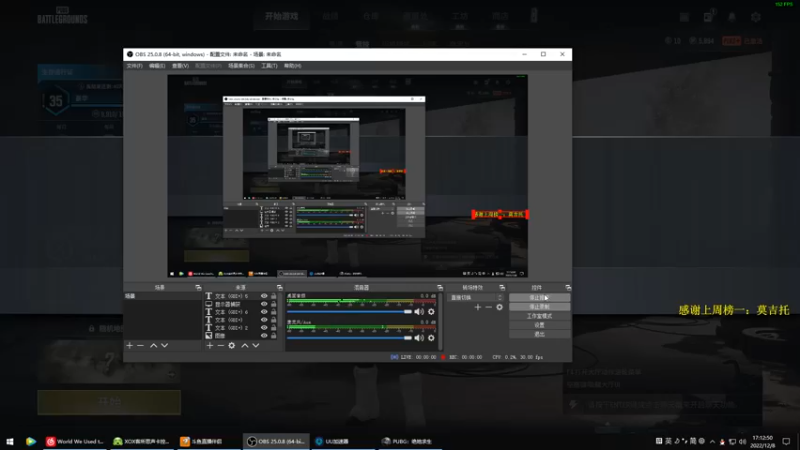The image size is (800, 450).
Task: Click the yellow 开始 start button in PUBG
Action: point(109,402)
